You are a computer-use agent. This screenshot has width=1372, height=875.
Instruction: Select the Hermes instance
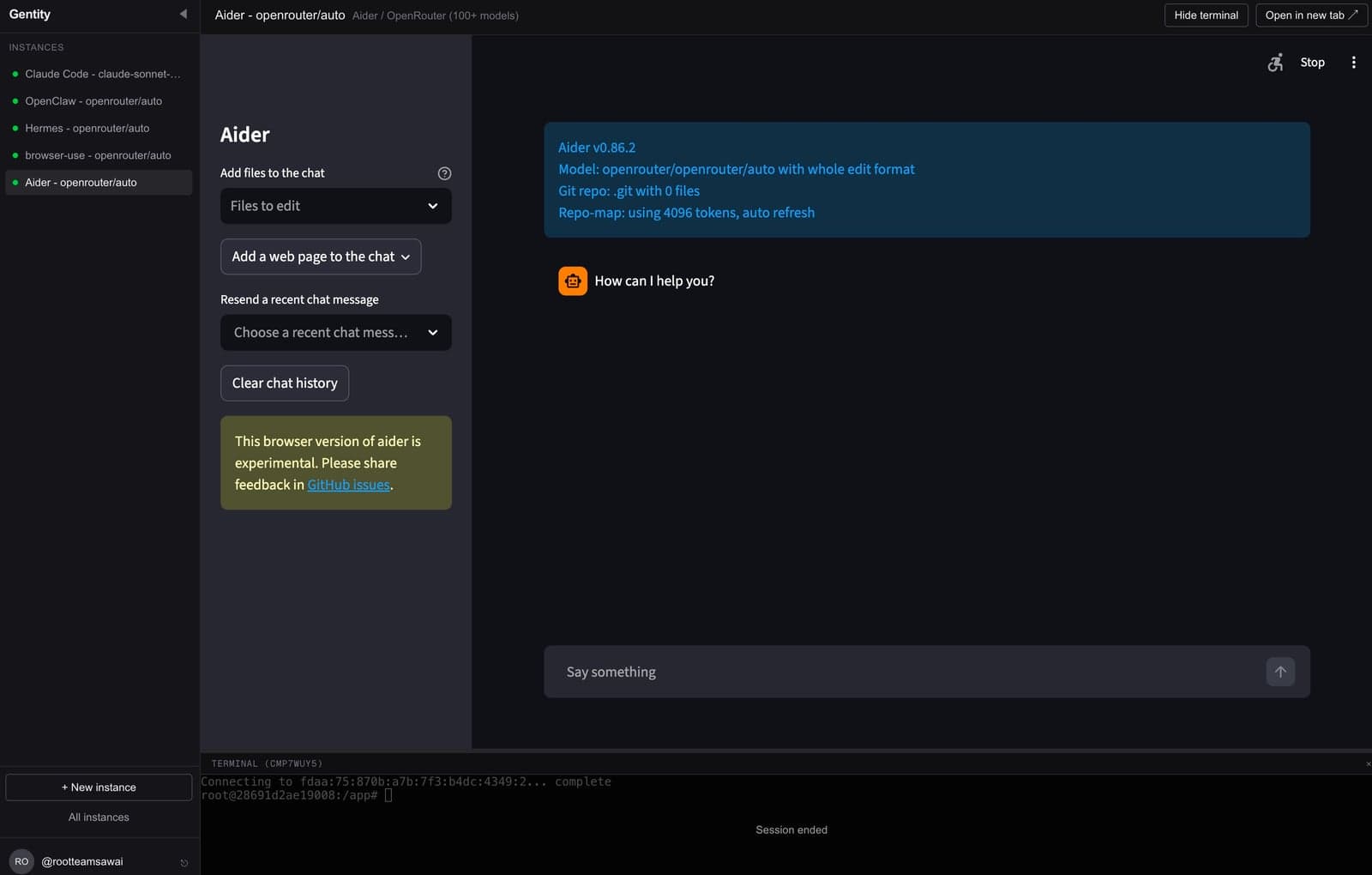[x=99, y=128]
